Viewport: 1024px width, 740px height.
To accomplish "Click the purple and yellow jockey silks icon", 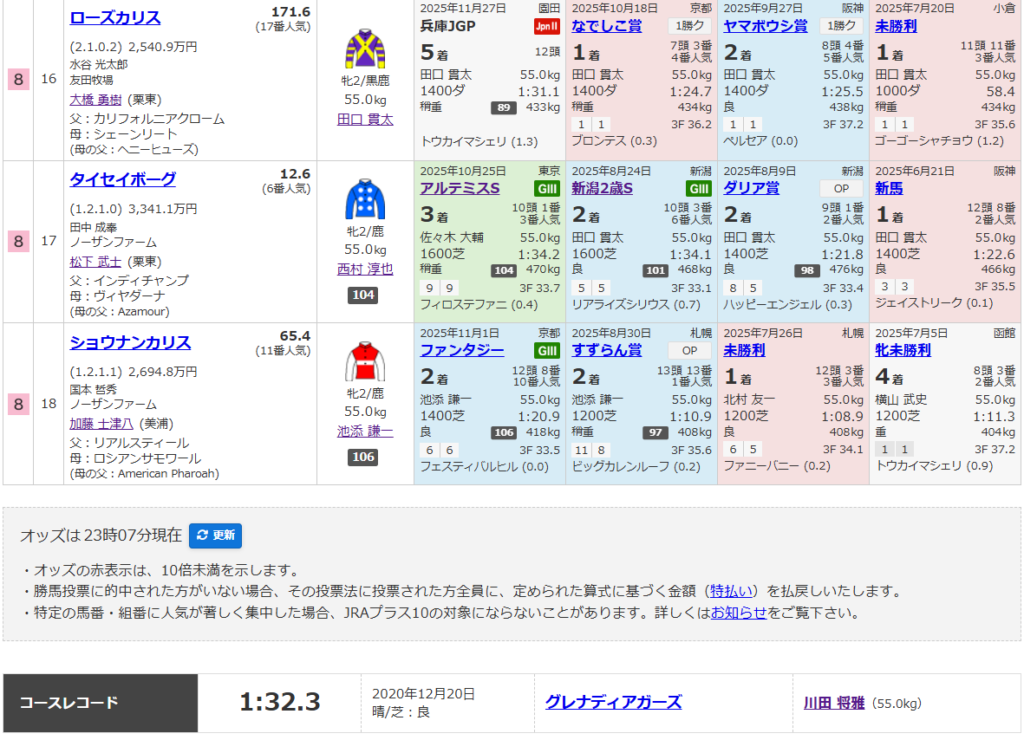I will click(365, 47).
